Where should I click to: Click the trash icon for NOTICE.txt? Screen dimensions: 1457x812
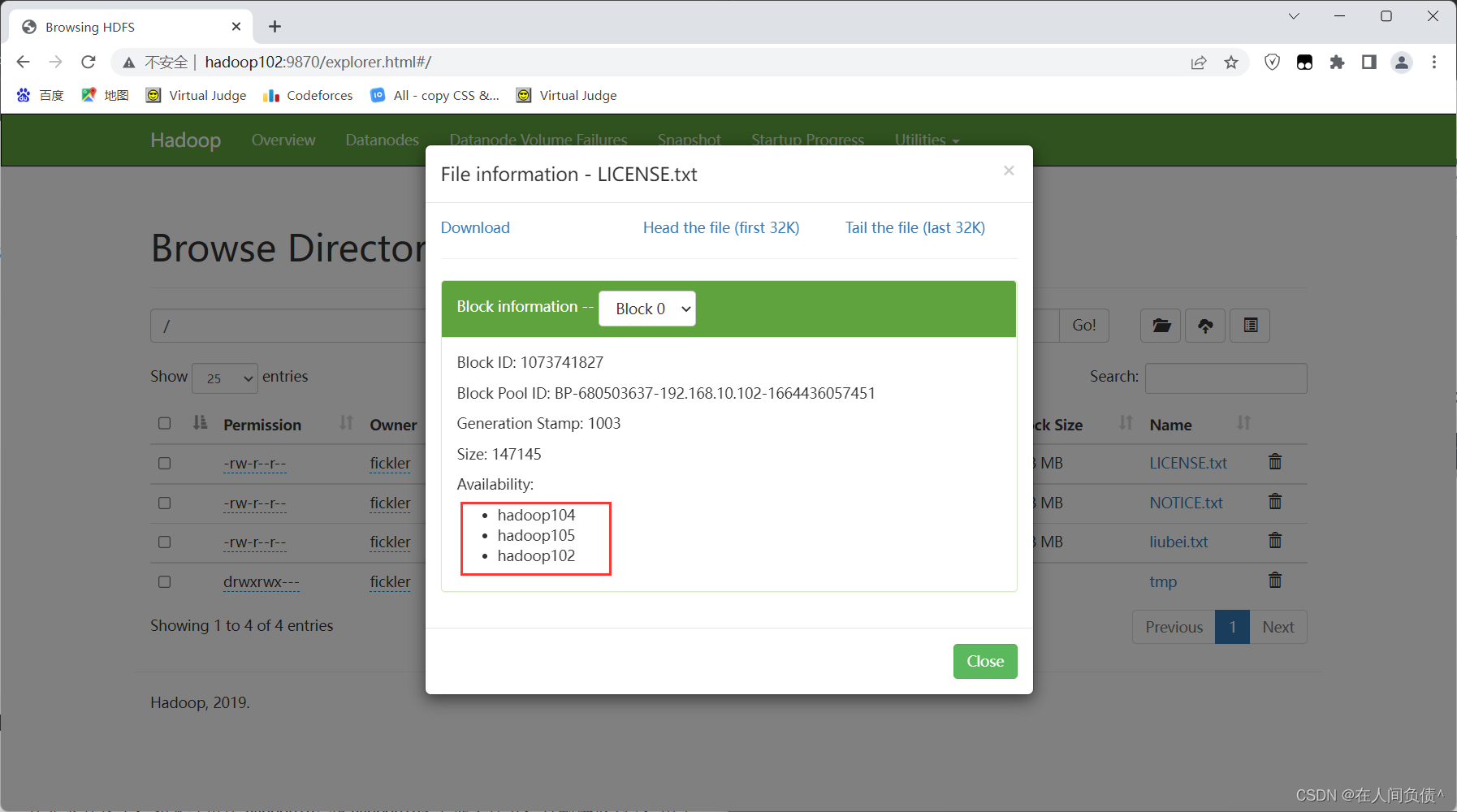coord(1275,501)
